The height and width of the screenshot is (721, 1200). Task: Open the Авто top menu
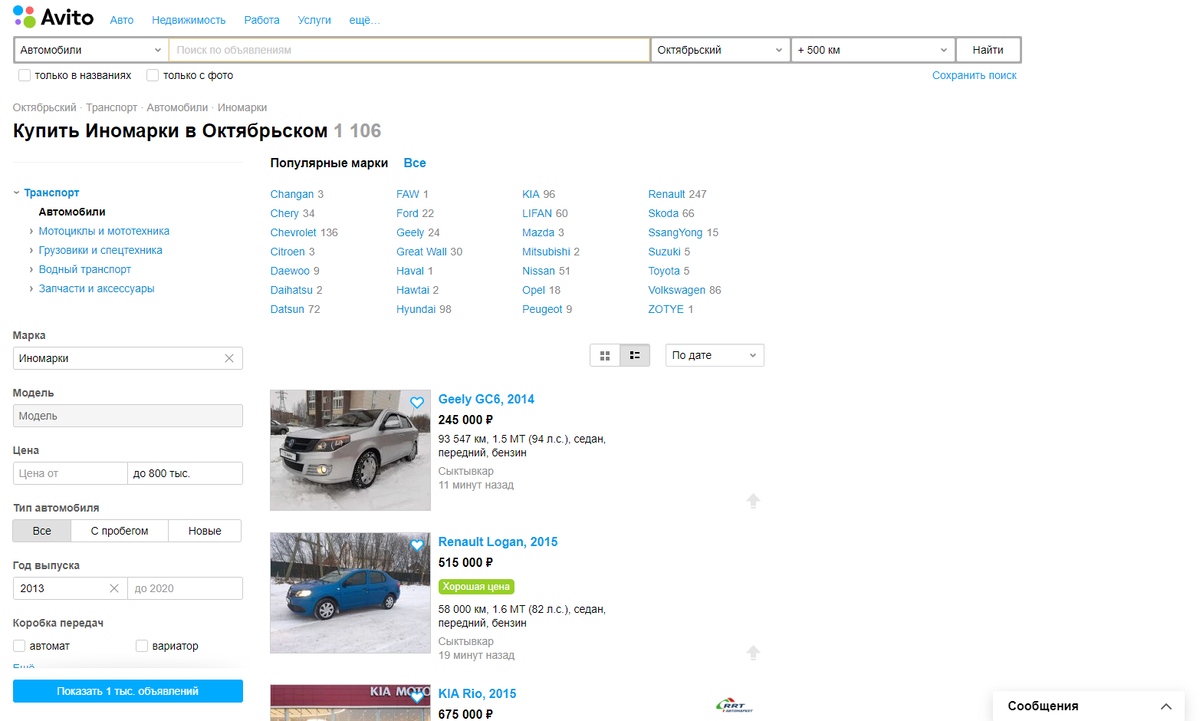[x=122, y=20]
